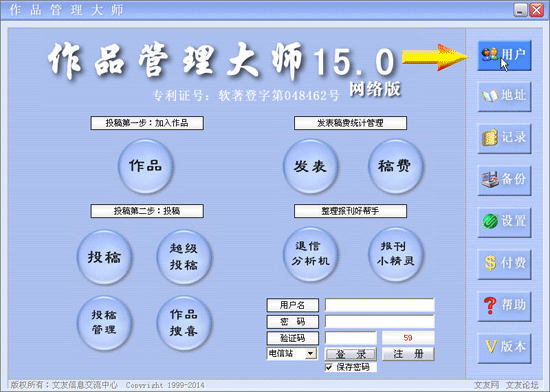Viewport: 550px width, 392px height.
Task: Open the 版本 (Version) sidebar button
Action: tap(504, 348)
